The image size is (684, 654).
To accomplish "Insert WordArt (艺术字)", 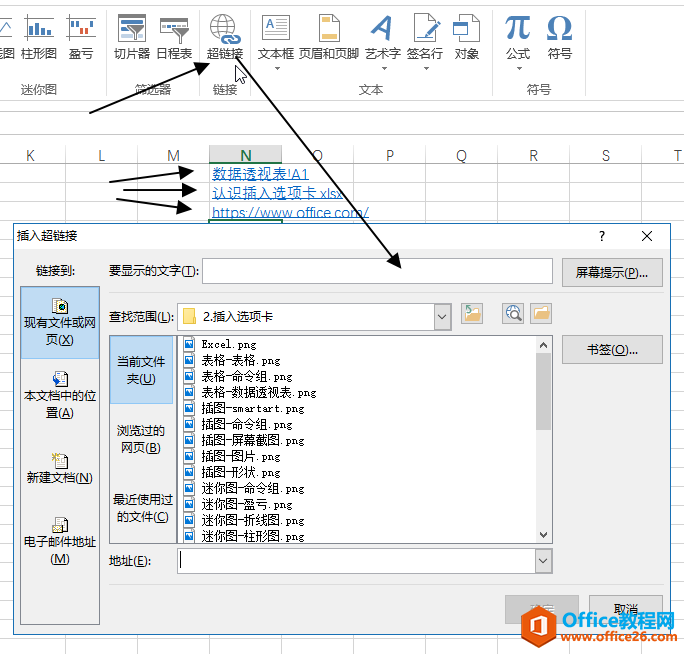I will click(383, 37).
